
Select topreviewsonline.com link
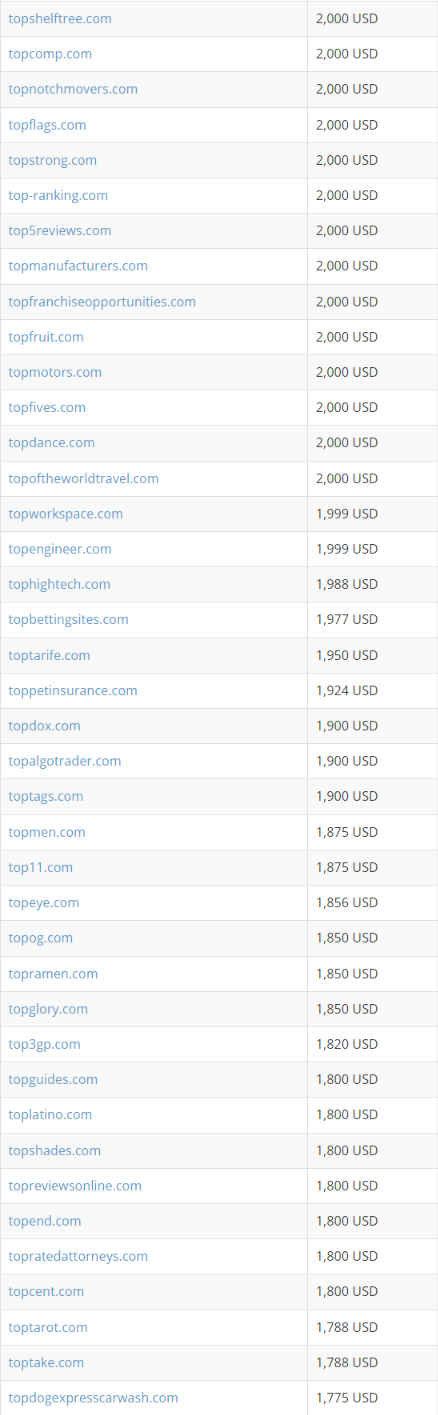pyautogui.click(x=75, y=1185)
